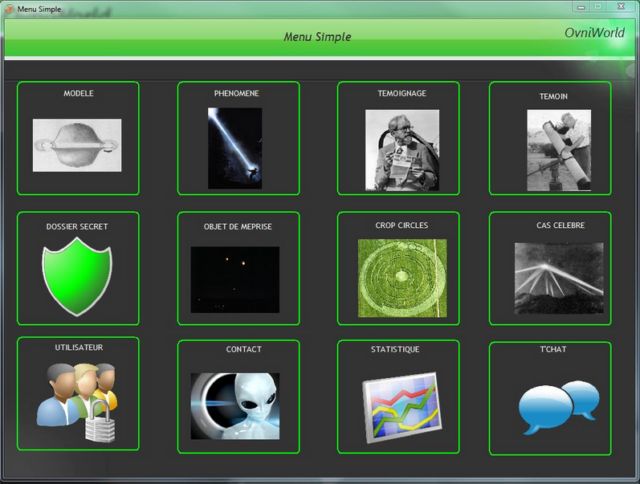
Task: Click the CONTACT label
Action: pos(244,349)
